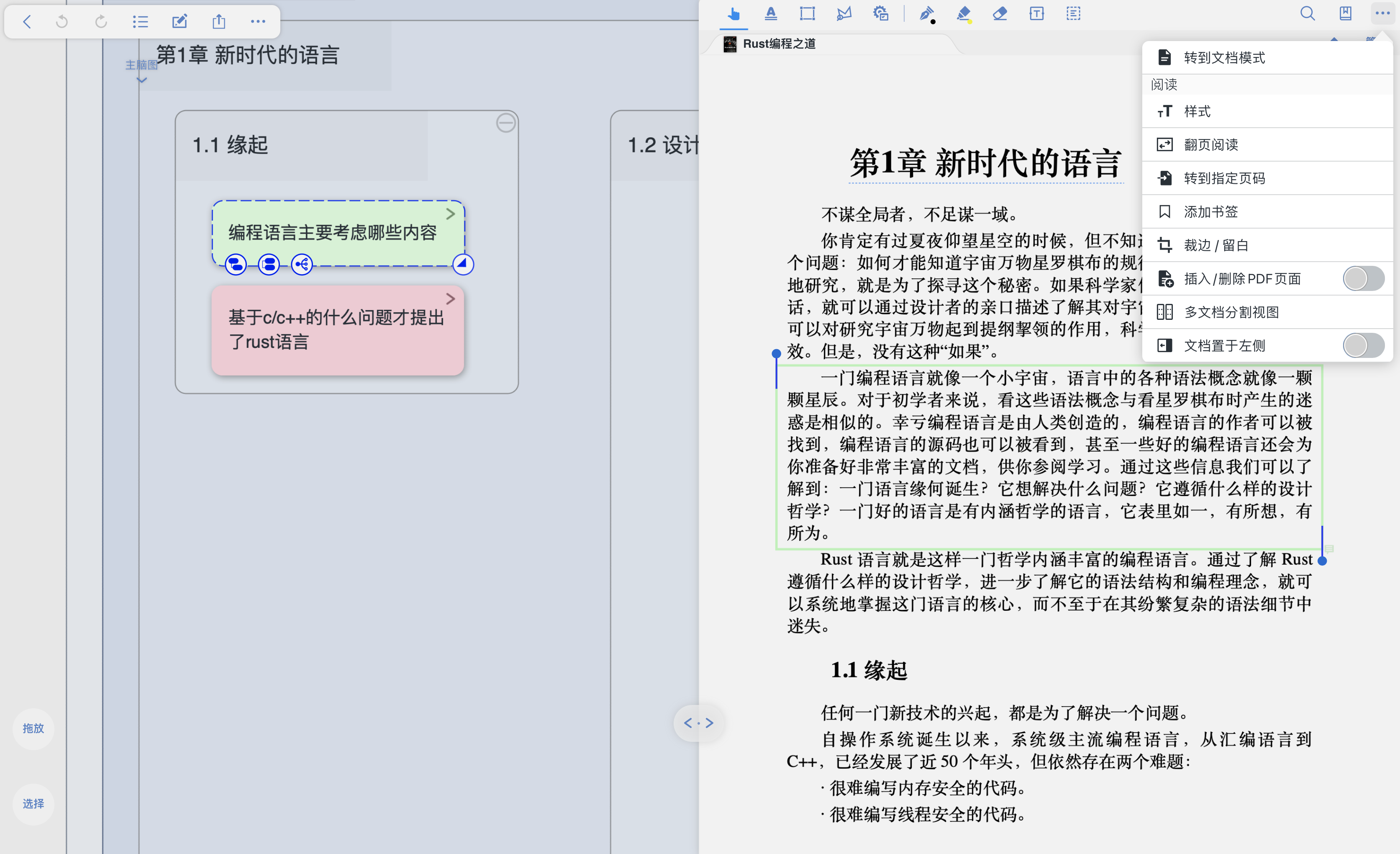Viewport: 1400px width, 854px height.
Task: Click the undo arrow icon
Action: point(62,22)
